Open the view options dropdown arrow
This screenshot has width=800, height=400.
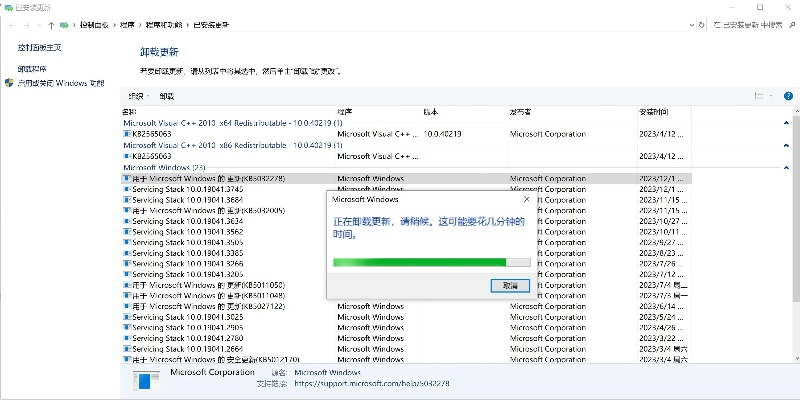(x=771, y=96)
